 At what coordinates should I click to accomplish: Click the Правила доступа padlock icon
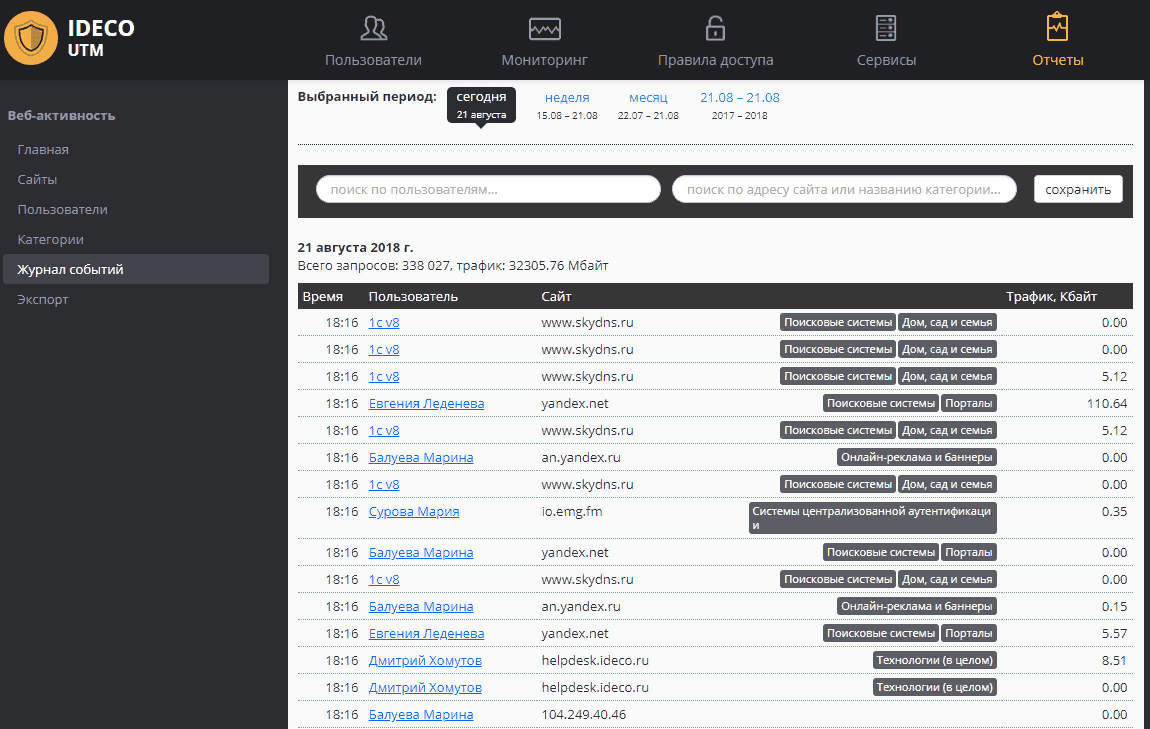(x=715, y=28)
